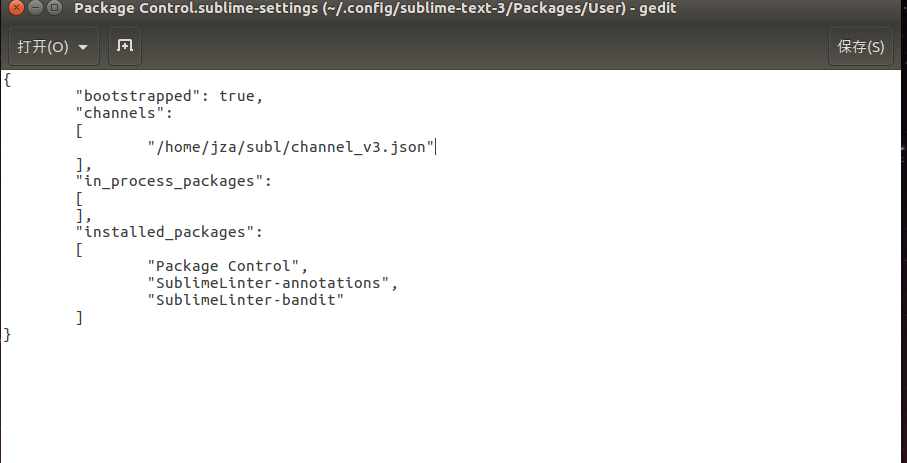Click the "Package Control" list entry
Screen dimensions: 907x463
223,266
